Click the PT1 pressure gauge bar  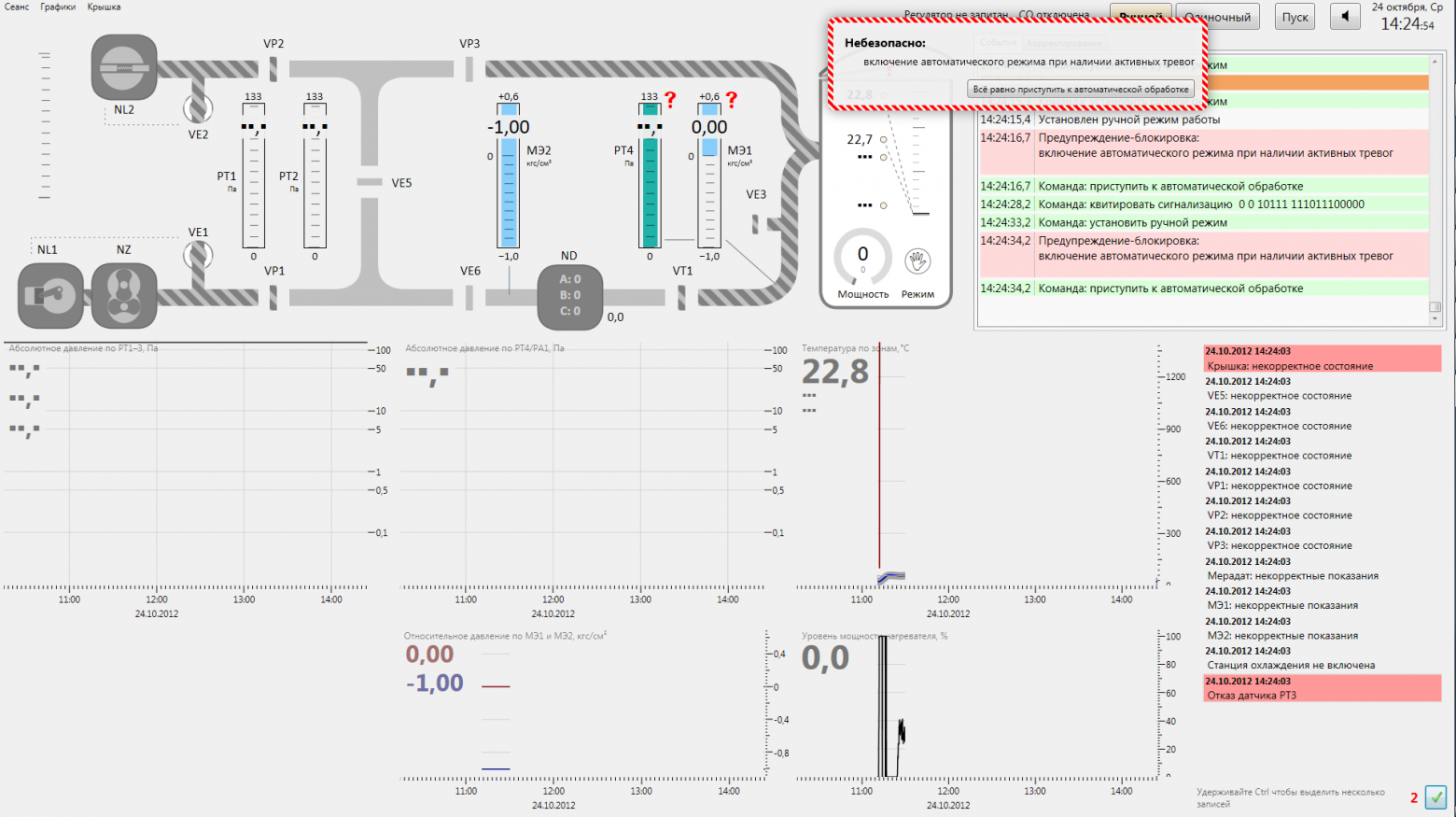point(253,176)
